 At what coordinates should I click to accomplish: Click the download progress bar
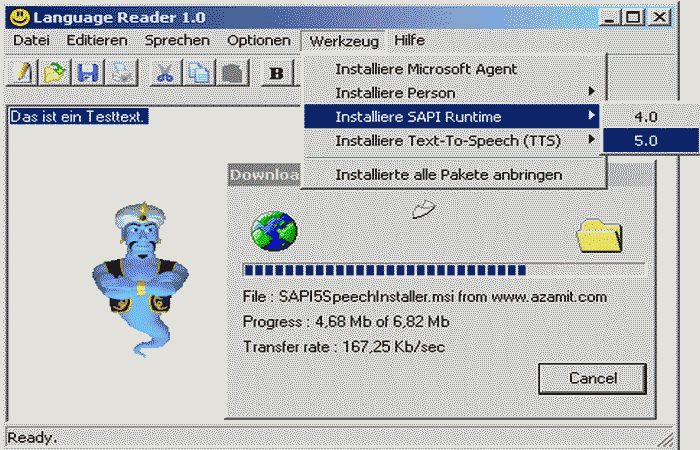click(444, 270)
